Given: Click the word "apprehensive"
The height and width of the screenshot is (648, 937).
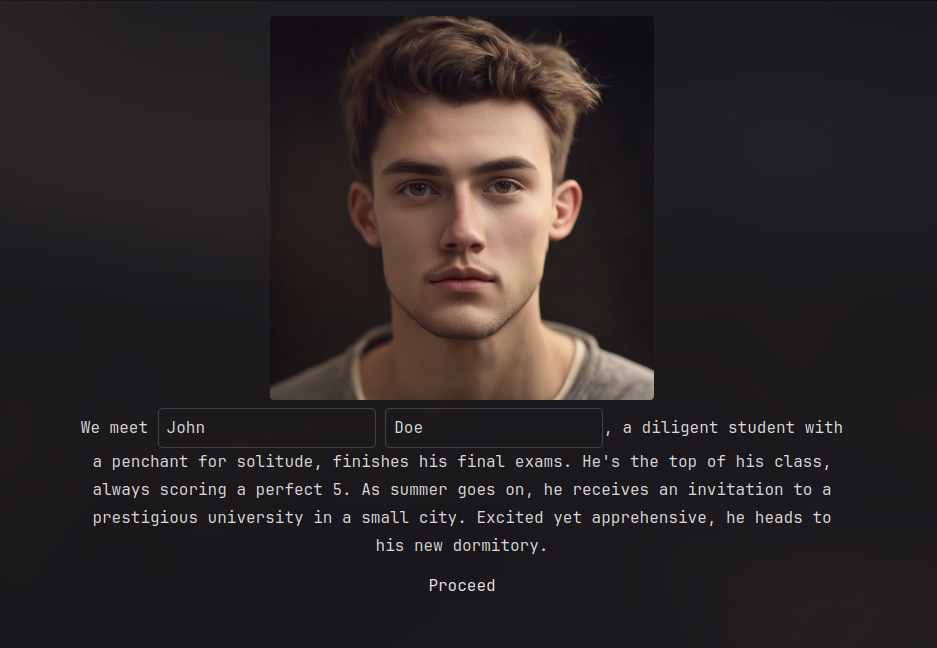Looking at the screenshot, I should tap(649, 518).
